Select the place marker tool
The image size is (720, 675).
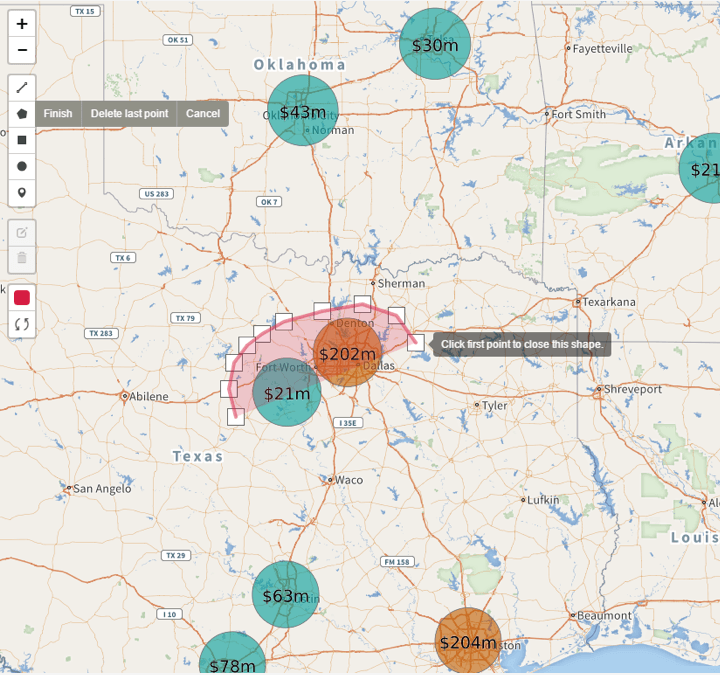coord(22,192)
